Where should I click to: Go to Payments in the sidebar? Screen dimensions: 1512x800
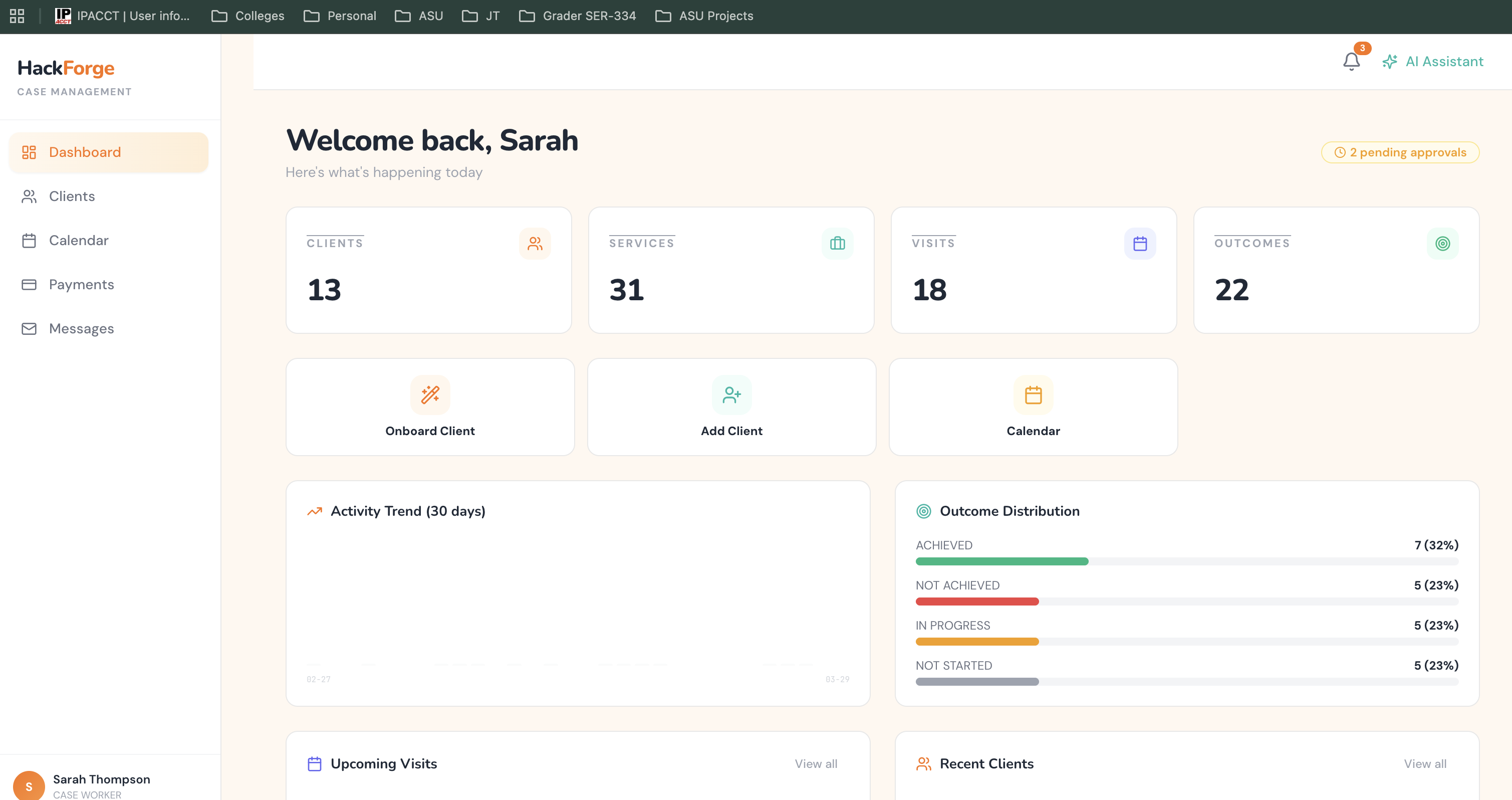[81, 284]
